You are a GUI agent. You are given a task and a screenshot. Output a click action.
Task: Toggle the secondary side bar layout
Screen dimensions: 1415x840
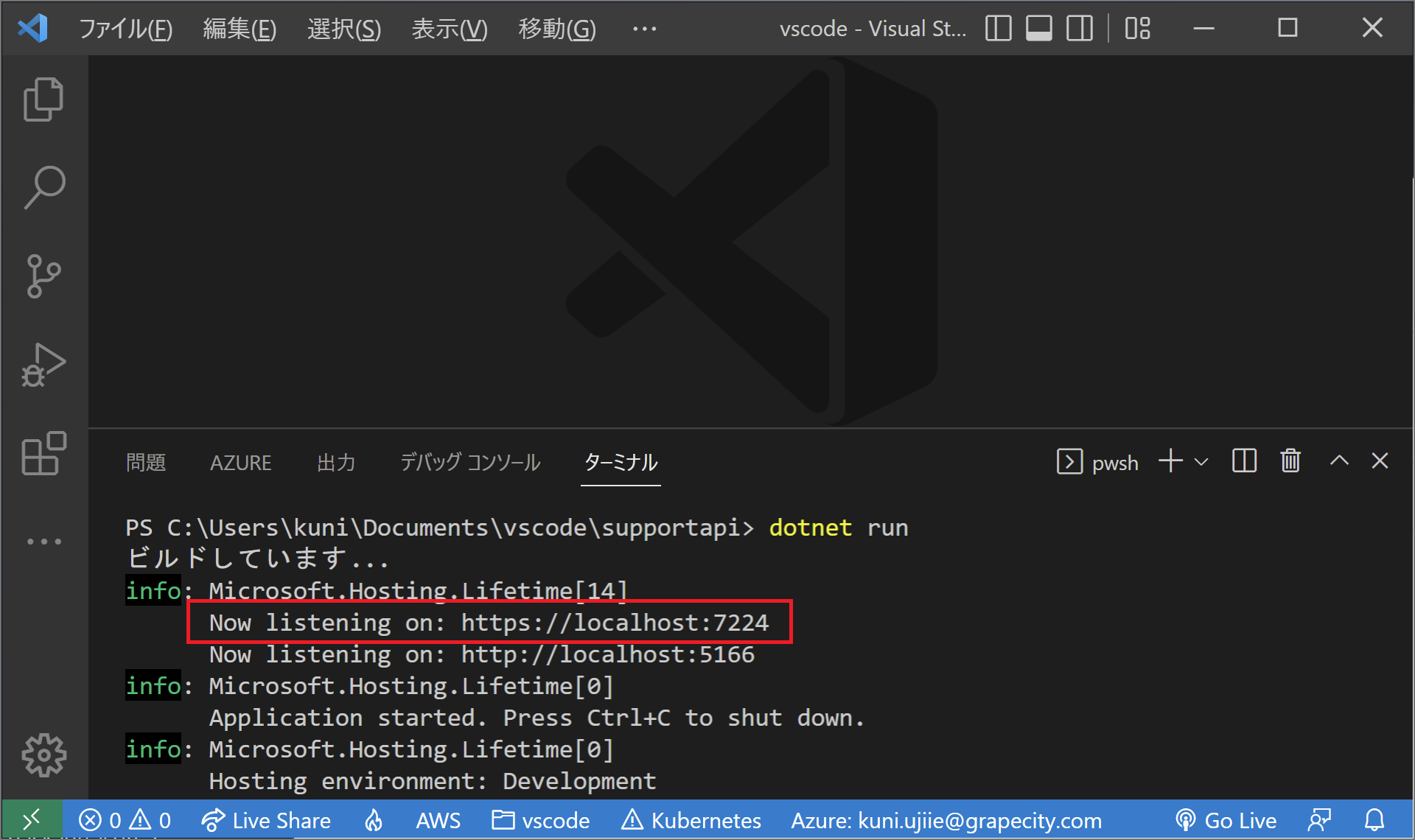click(1080, 29)
